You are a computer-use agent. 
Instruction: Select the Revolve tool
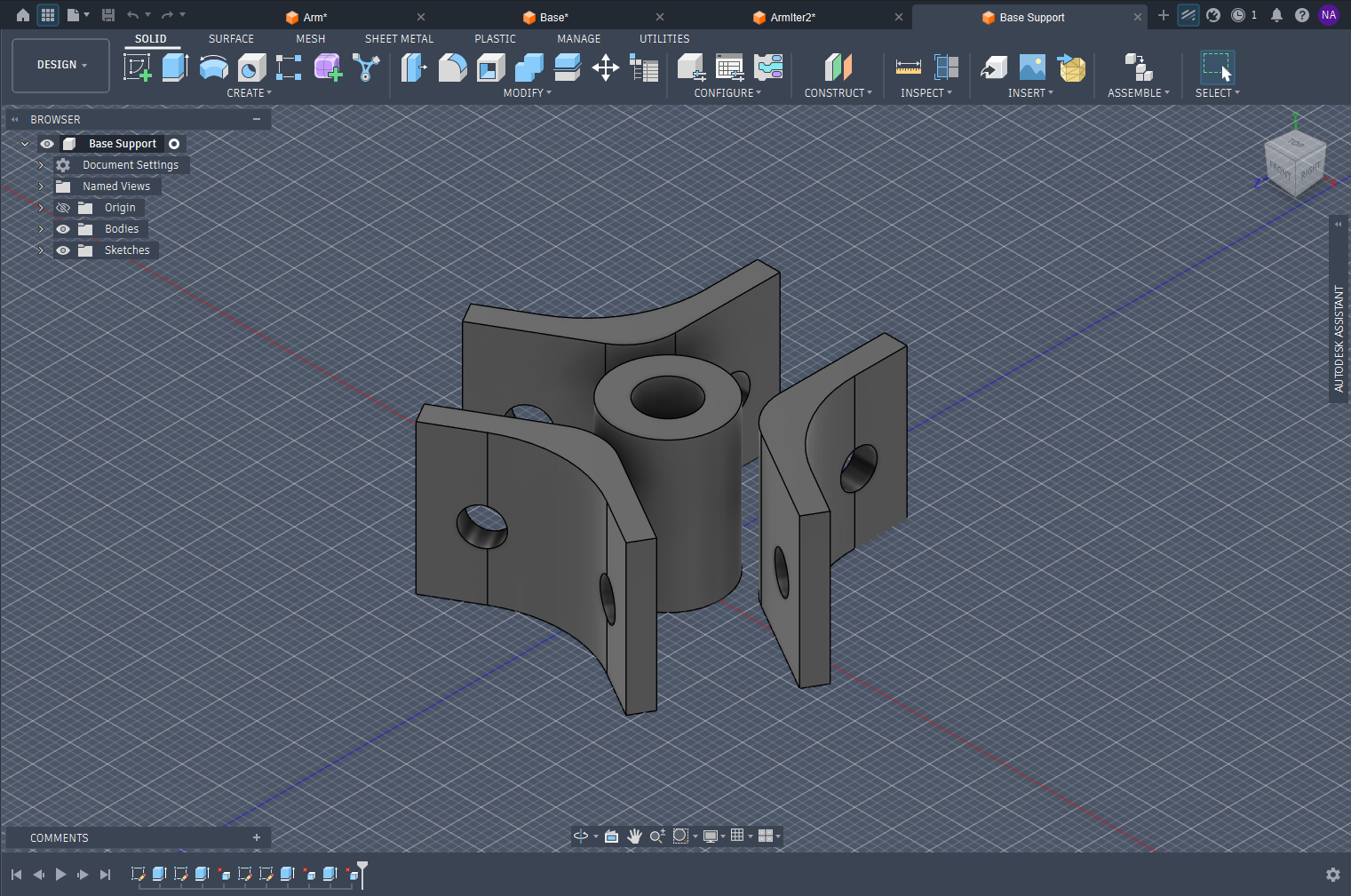213,67
